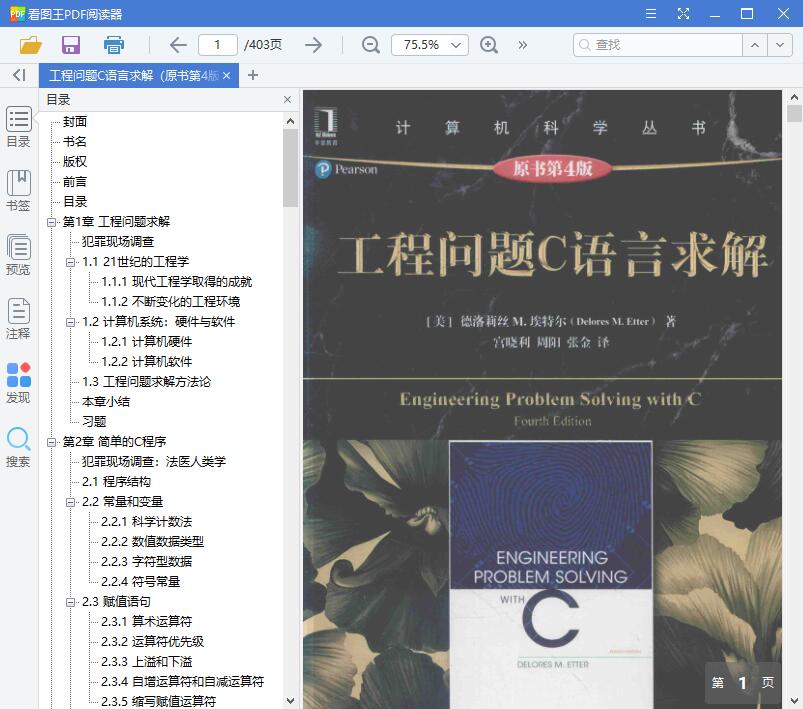This screenshot has width=803, height=709.
Task: Collapse the 第2章 简单的C程序 node
Action: click(51, 442)
